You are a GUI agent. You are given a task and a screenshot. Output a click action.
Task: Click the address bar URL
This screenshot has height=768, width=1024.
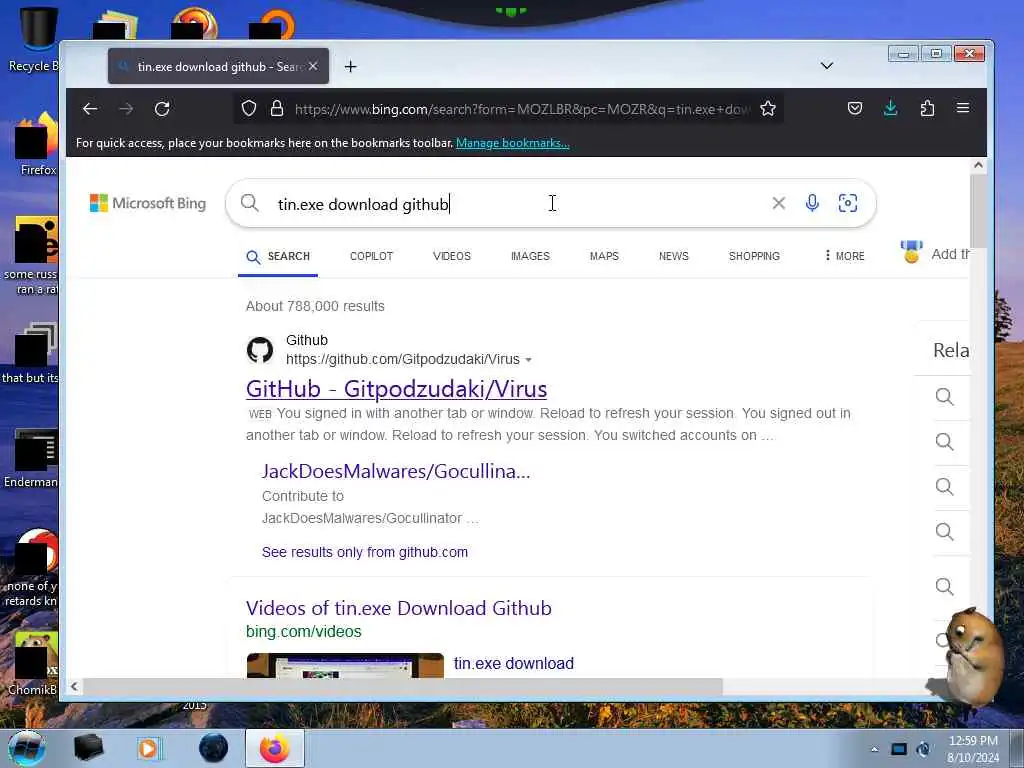click(522, 109)
